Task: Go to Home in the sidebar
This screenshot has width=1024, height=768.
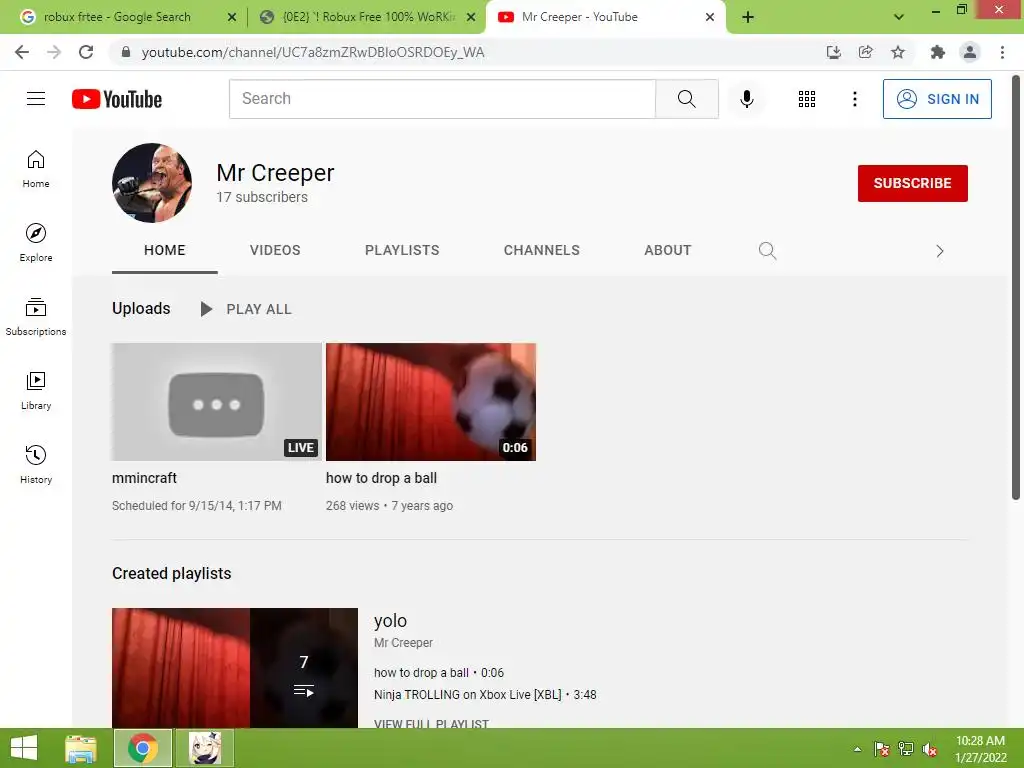Action: coord(36,168)
